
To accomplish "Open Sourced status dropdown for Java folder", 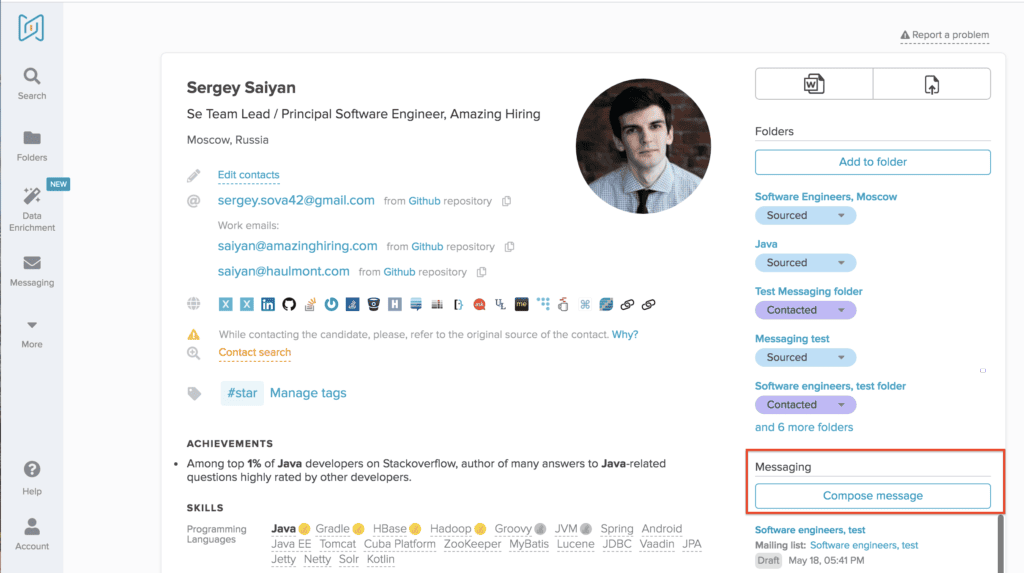I will (x=805, y=263).
